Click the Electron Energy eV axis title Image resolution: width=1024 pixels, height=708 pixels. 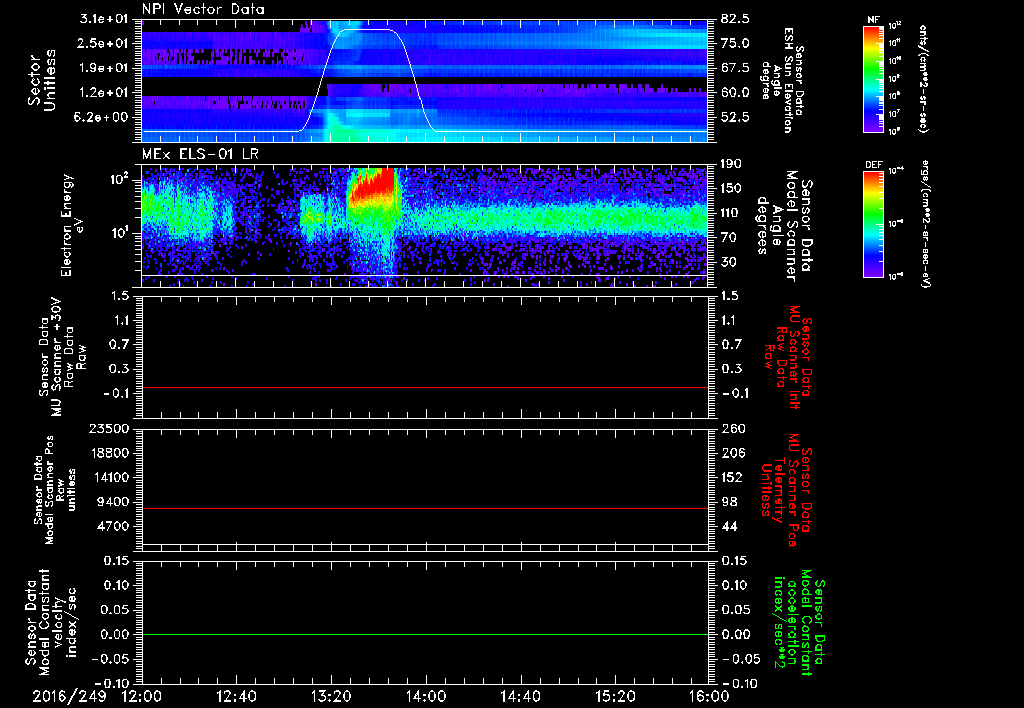click(x=72, y=225)
